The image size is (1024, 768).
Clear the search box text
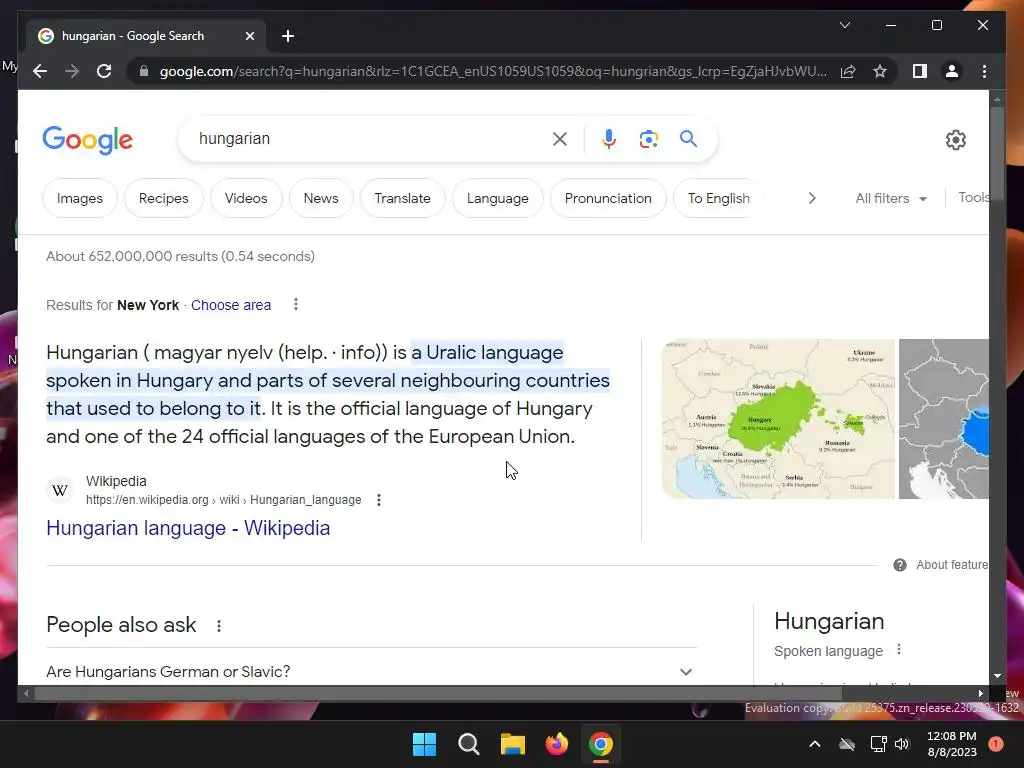click(560, 139)
